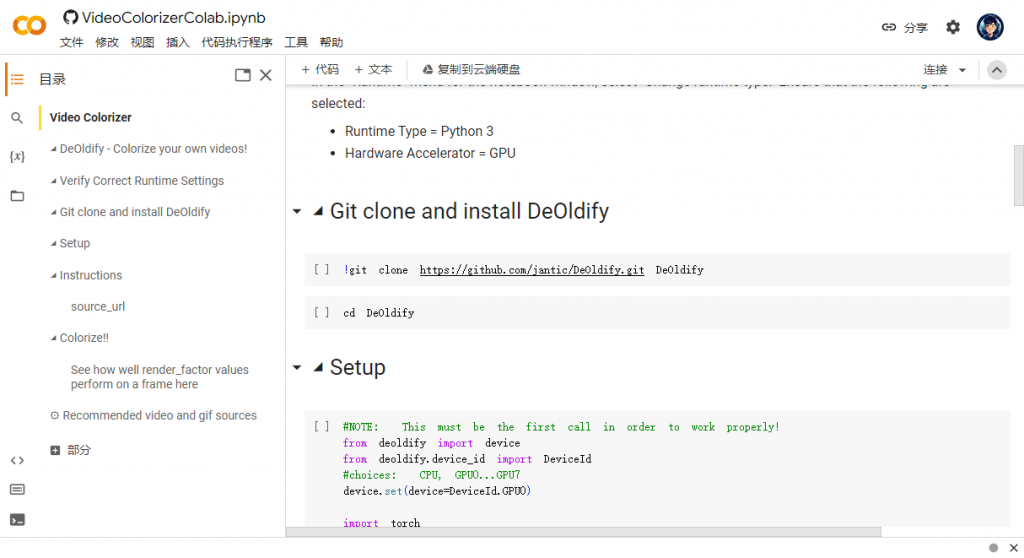This screenshot has width=1024, height=558.
Task: Run the Setup device import cell
Action: coord(321,427)
